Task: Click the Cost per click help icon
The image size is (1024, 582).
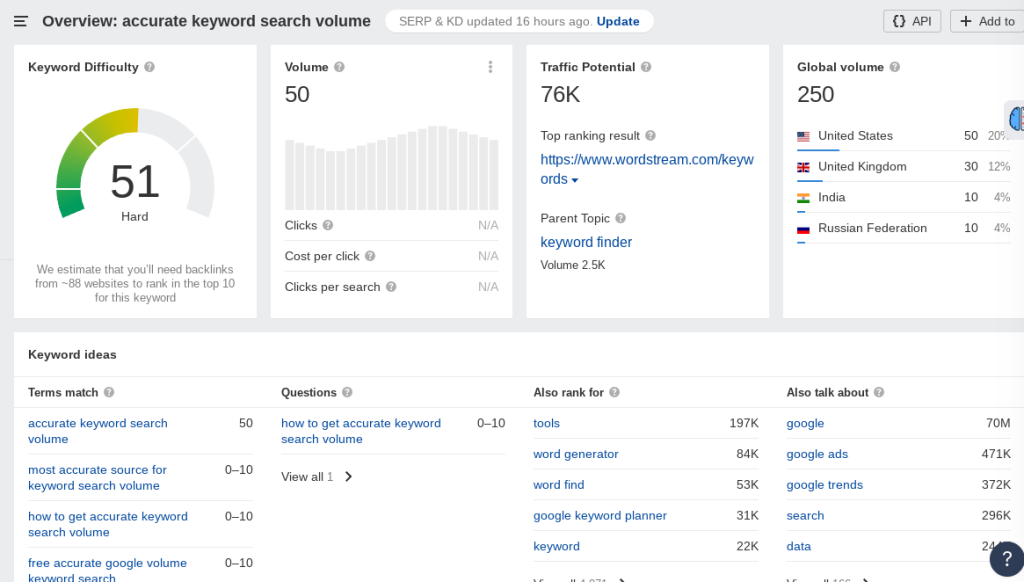Action: point(370,256)
